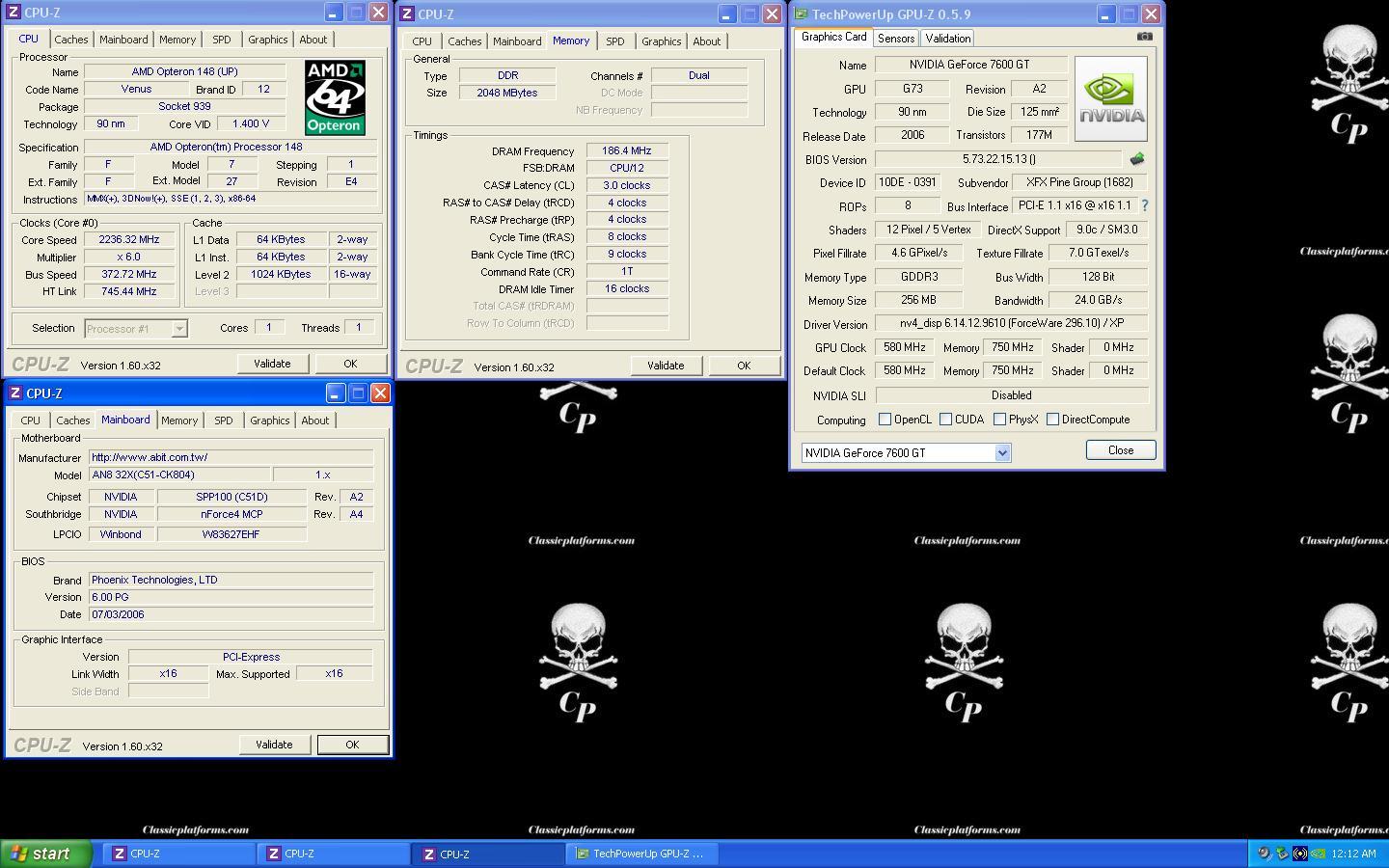This screenshot has height=868, width=1389.
Task: Click the DRAM Frequency value 186.4 MHz
Action: click(x=627, y=150)
